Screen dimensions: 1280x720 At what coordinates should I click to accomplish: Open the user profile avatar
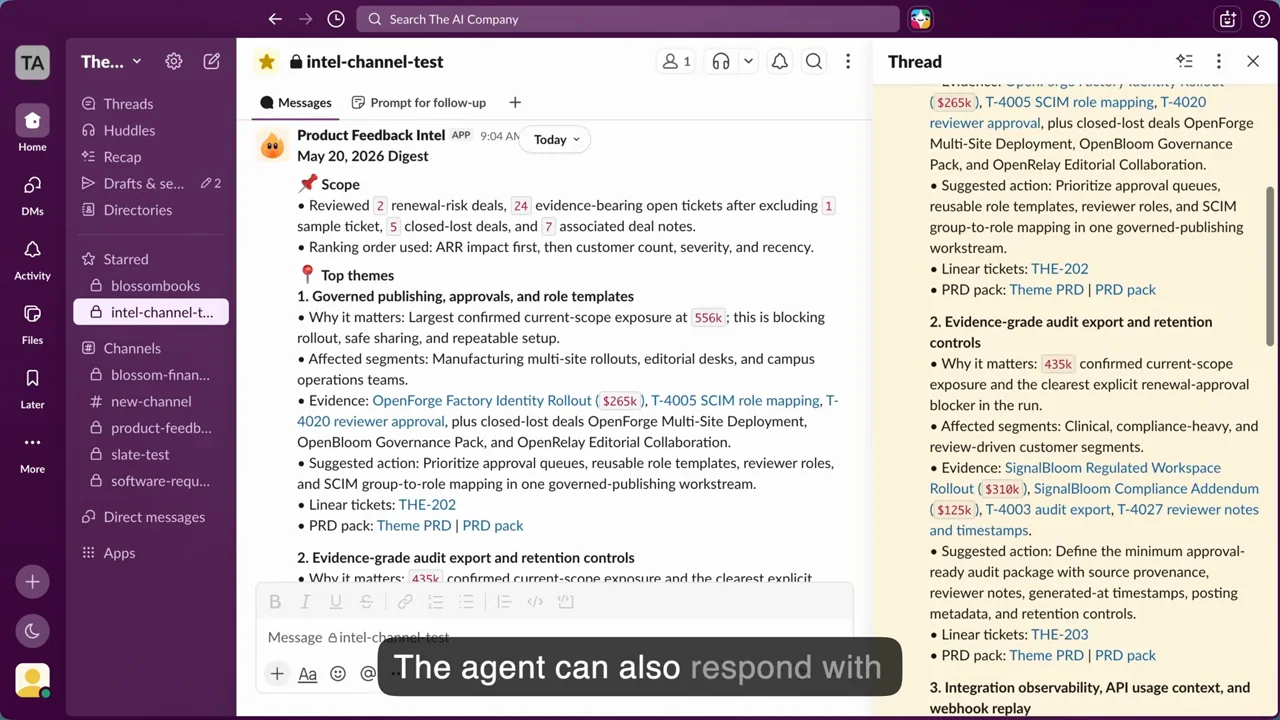coord(32,680)
